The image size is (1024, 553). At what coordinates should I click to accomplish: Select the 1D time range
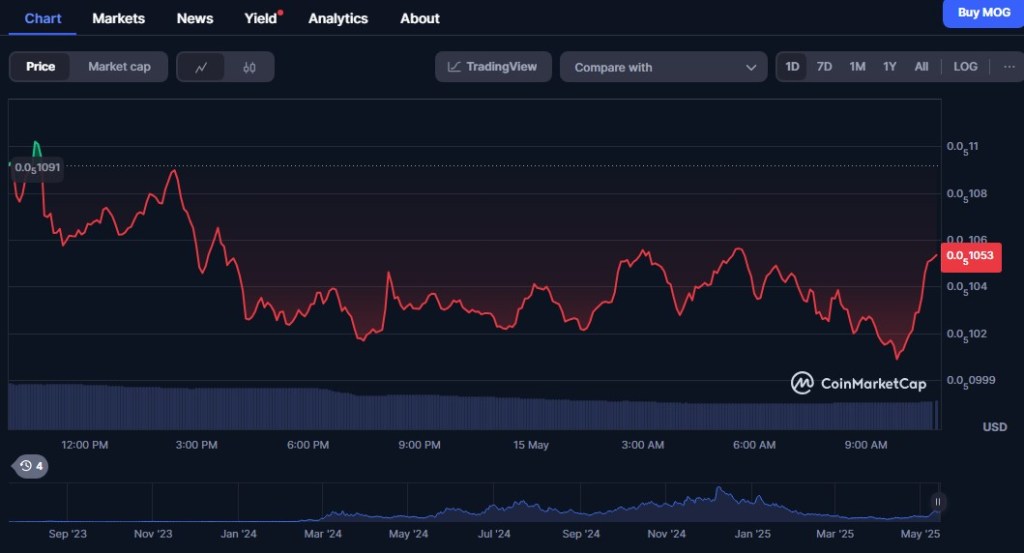[x=792, y=67]
